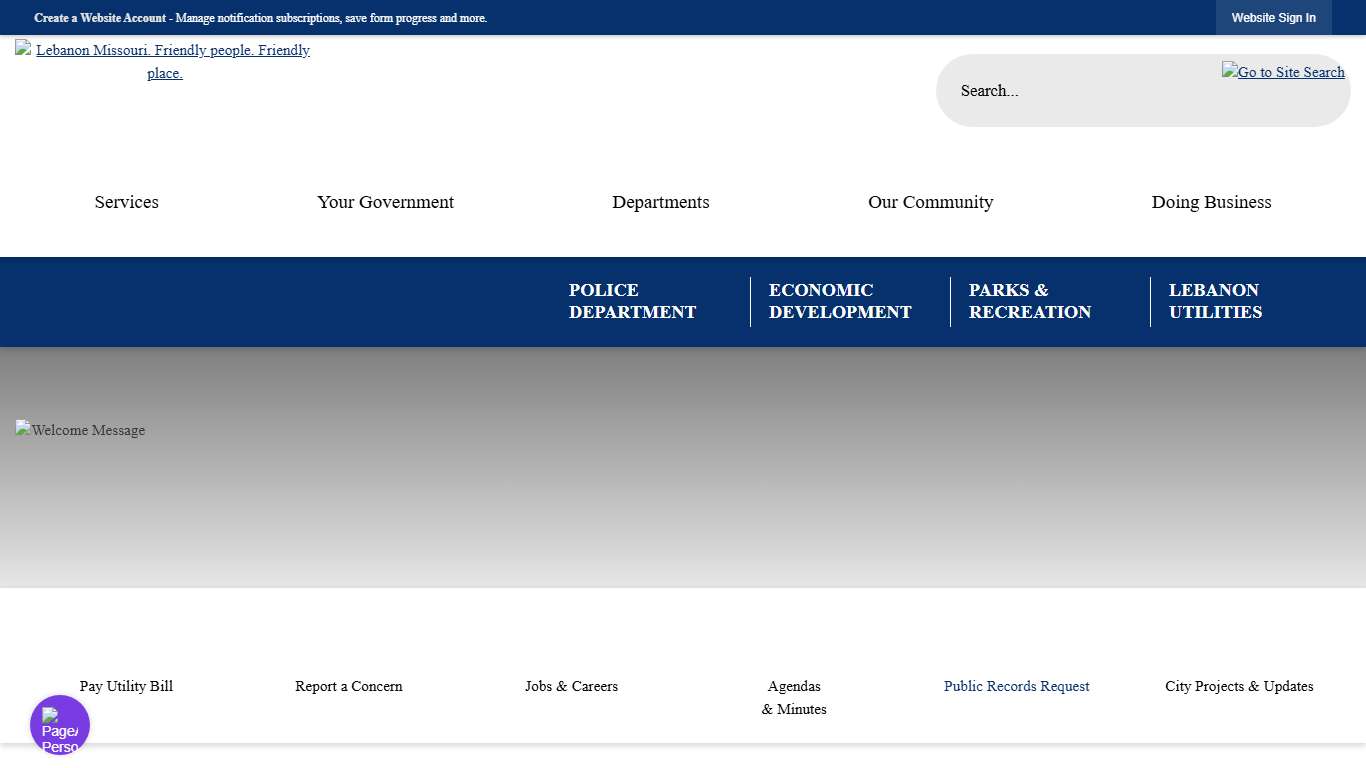Open Parks & Recreation link
This screenshot has height=768, width=1366.
[x=1029, y=301]
